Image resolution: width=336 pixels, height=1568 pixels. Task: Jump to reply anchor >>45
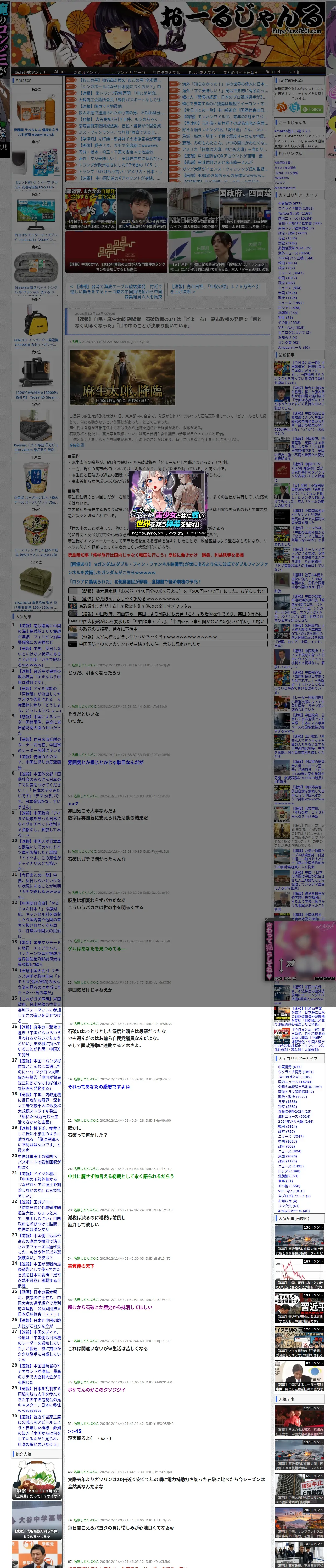pos(74,1431)
